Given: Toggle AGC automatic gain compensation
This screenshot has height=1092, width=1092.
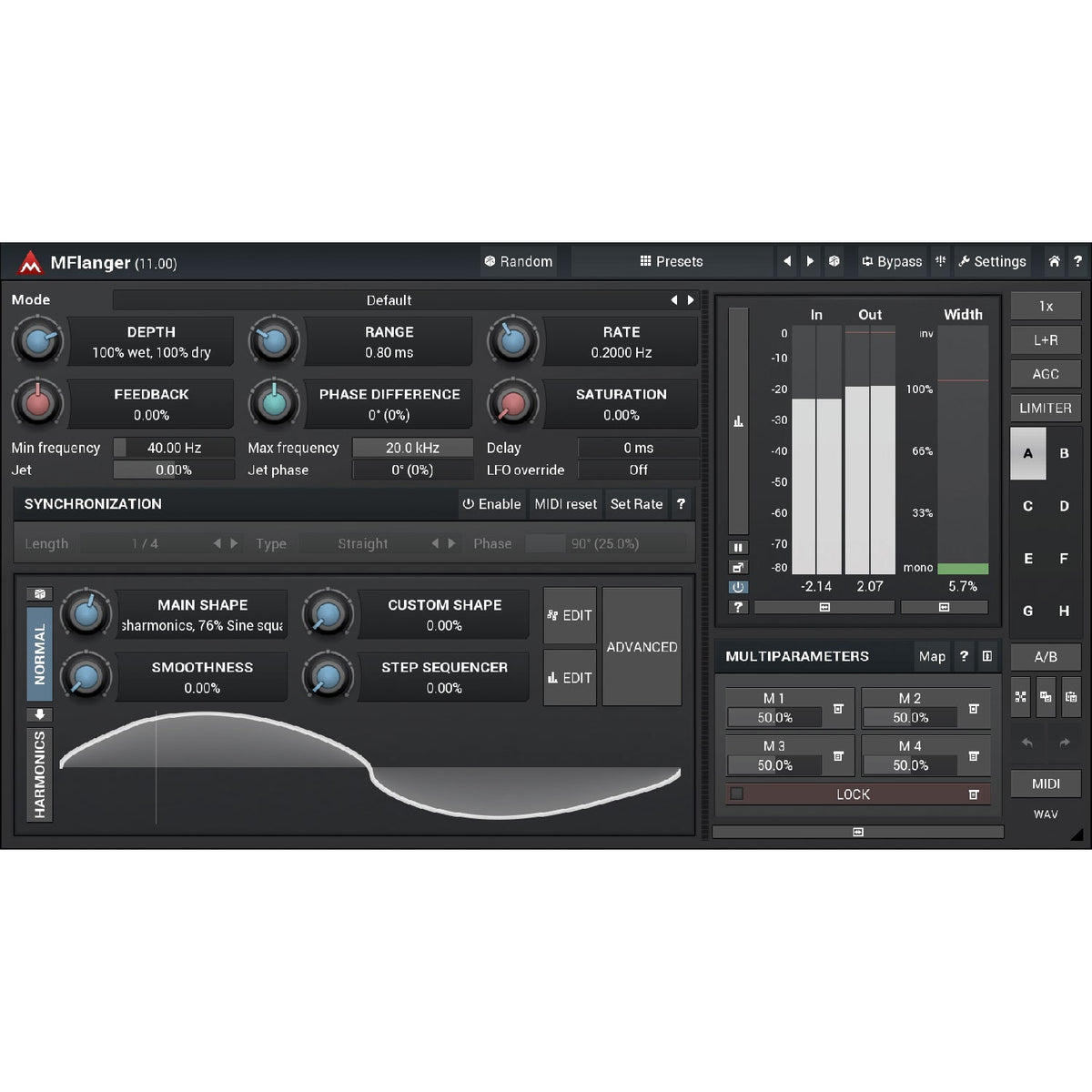Looking at the screenshot, I should [1046, 374].
